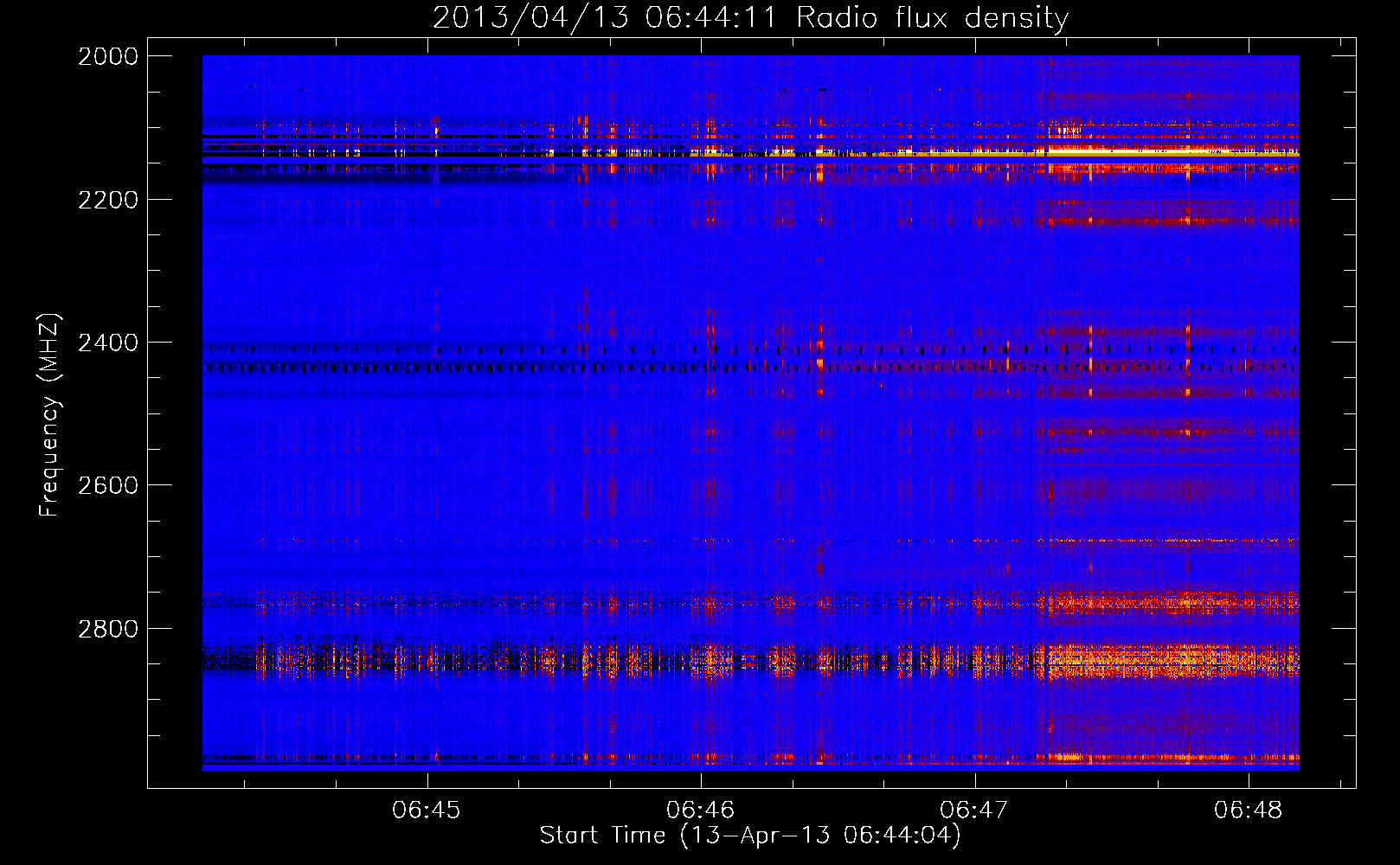Click the 2600 frequency axis label

coord(108,485)
